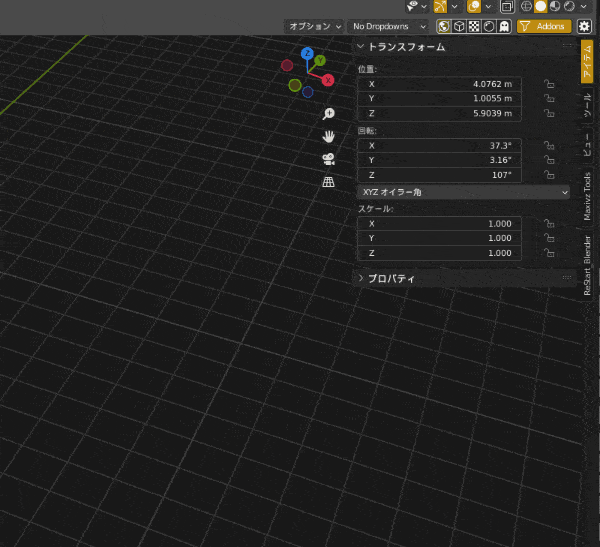Click the sphere material icon button
This screenshot has height=547, width=600.
point(489,26)
